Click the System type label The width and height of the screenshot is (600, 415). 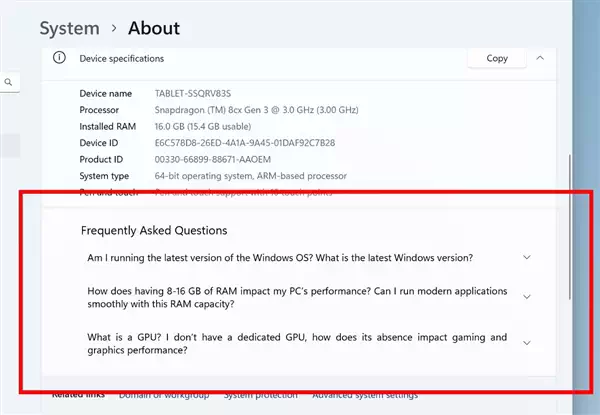pyautogui.click(x=104, y=176)
